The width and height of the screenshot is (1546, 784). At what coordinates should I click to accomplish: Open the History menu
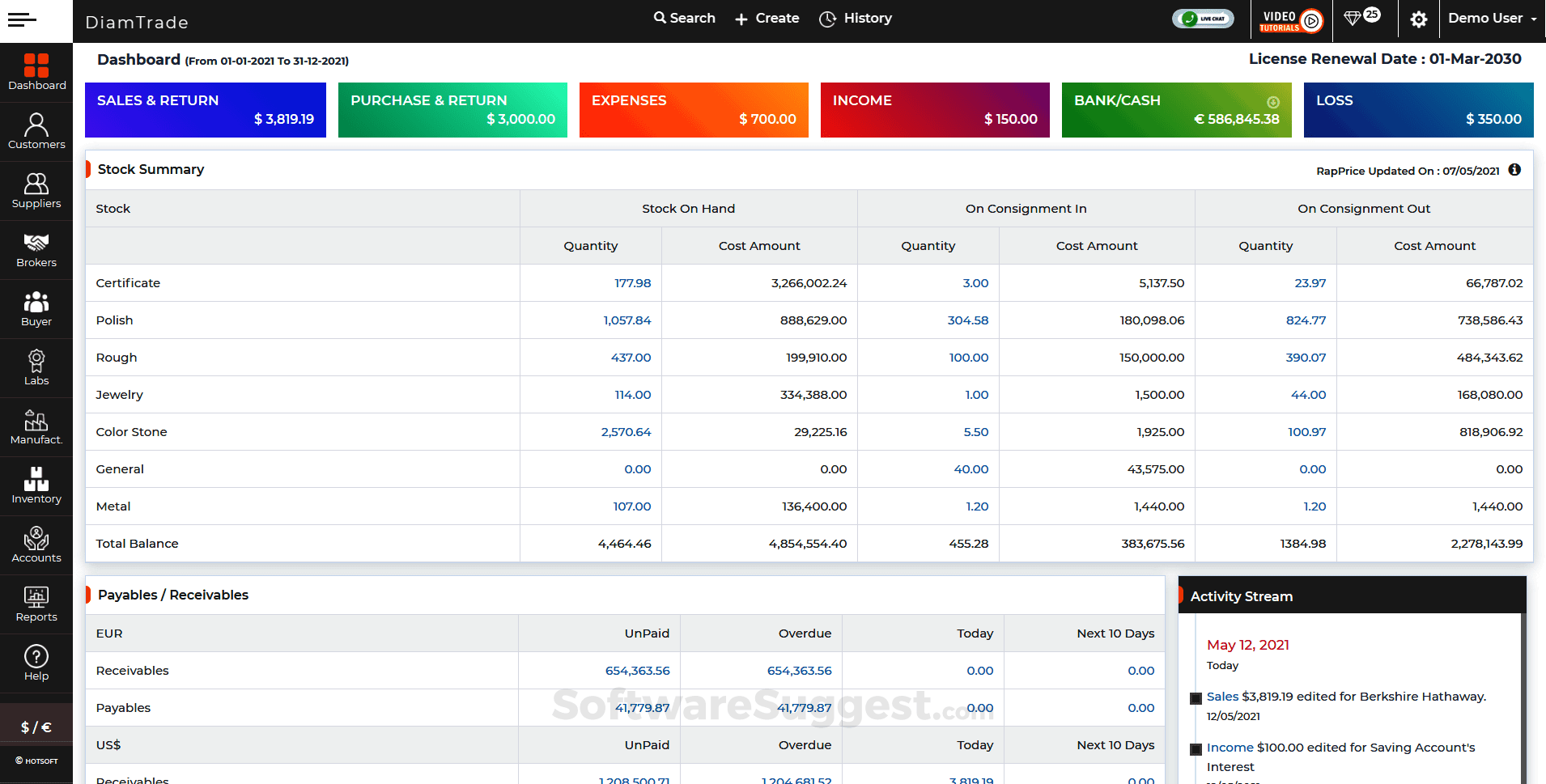(x=855, y=18)
